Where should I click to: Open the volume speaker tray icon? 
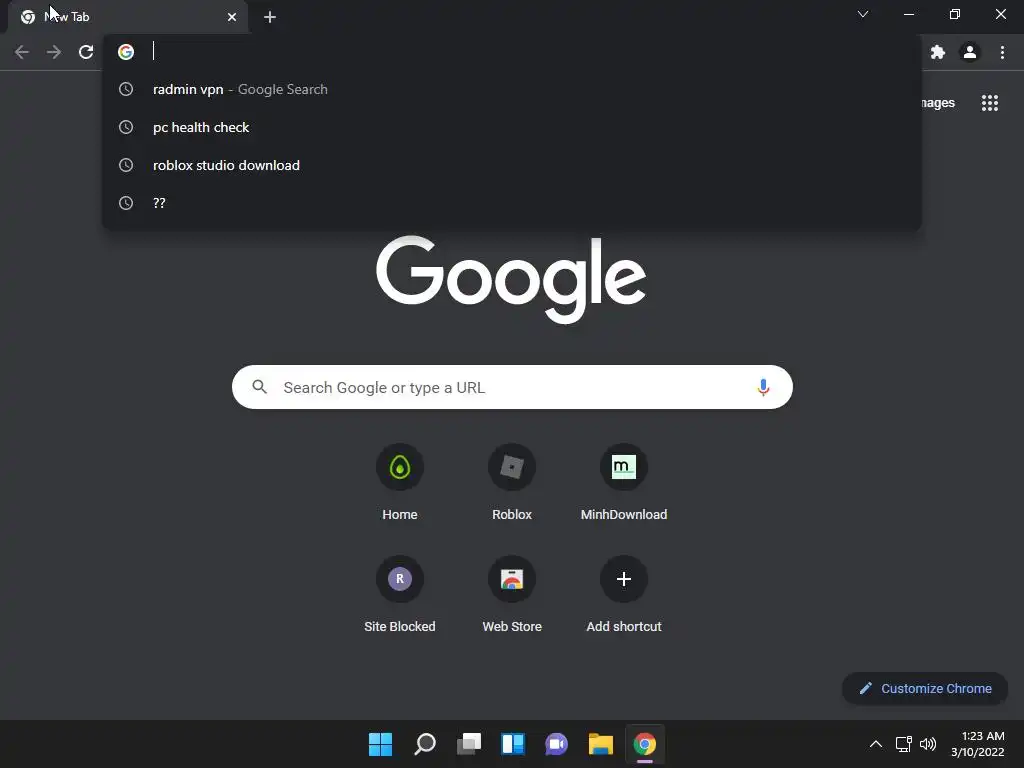927,744
